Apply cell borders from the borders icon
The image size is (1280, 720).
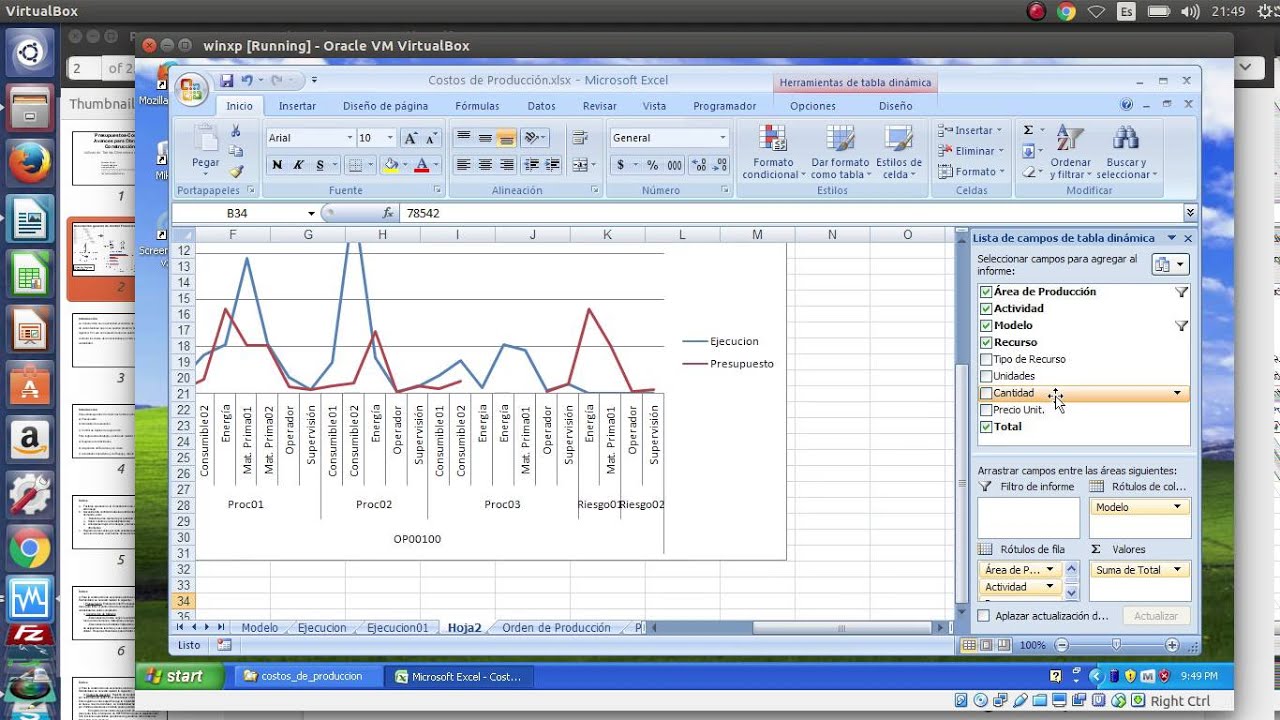point(355,165)
